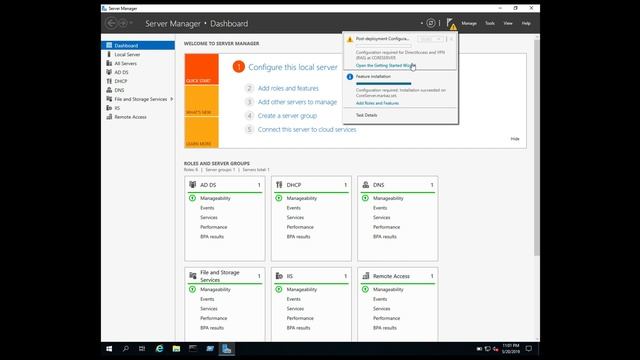Screen dimensions: 640x360
Task: Refresh the dashboard with the circular refresh icon
Action: (x=431, y=23)
